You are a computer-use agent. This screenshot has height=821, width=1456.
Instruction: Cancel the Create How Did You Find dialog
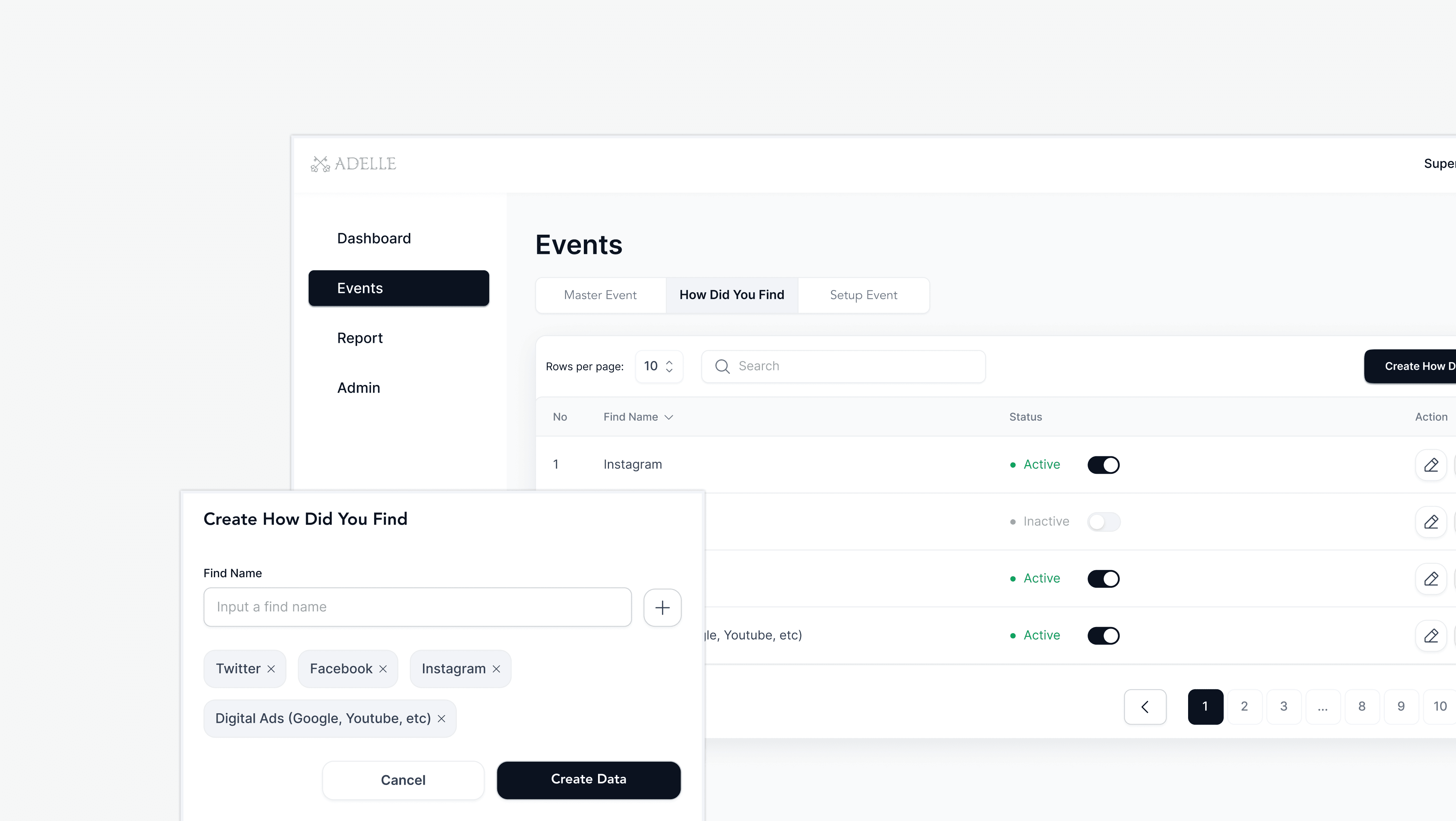tap(403, 780)
